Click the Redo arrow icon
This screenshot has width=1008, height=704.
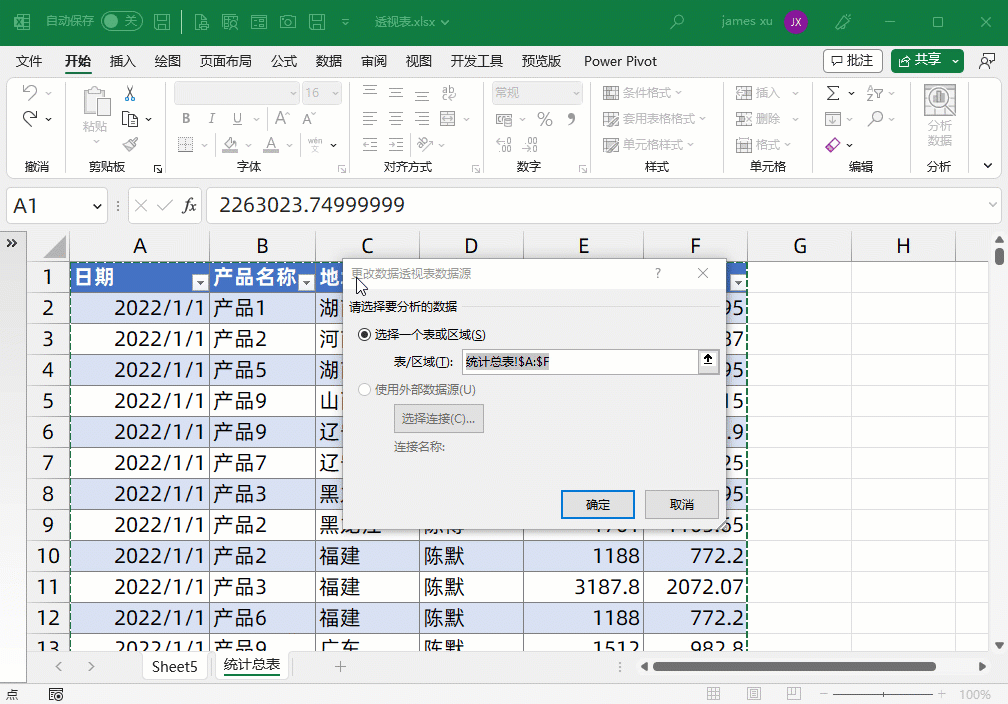30,118
